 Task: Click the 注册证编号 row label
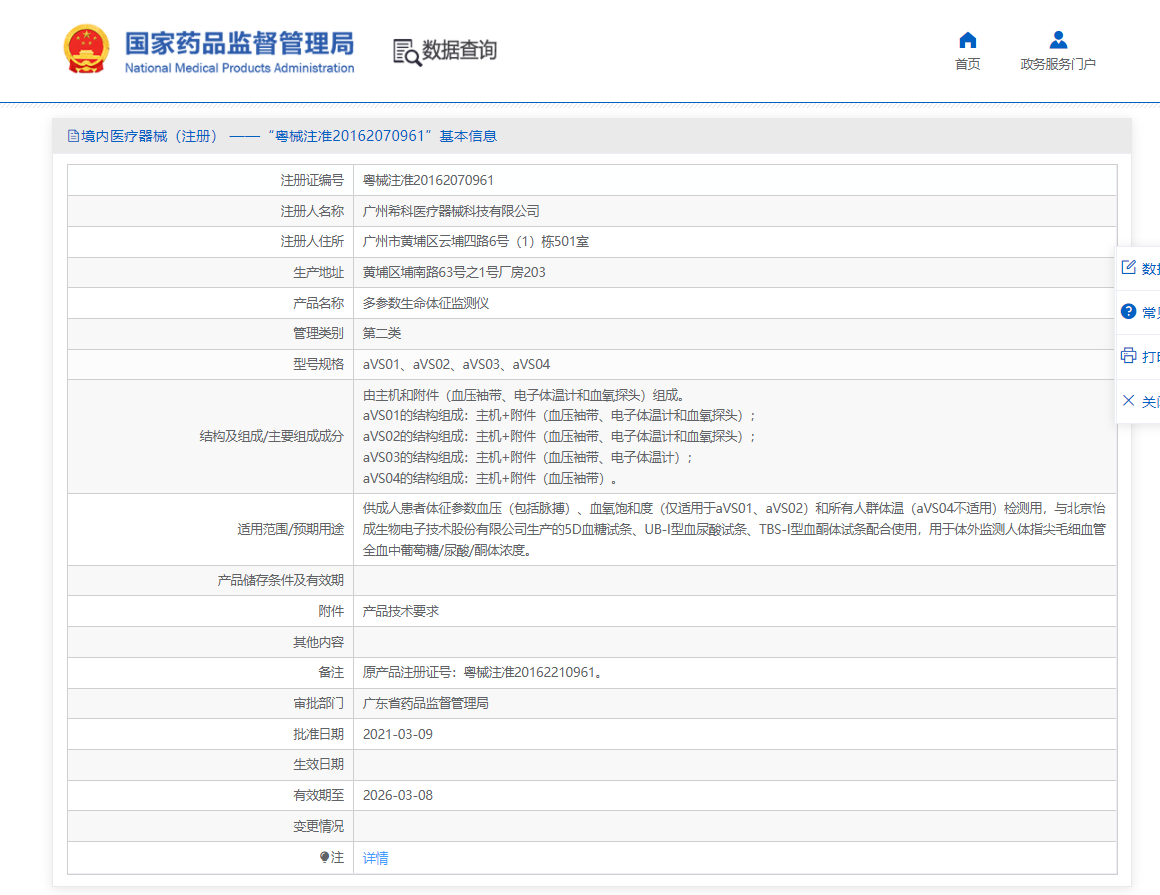(312, 180)
